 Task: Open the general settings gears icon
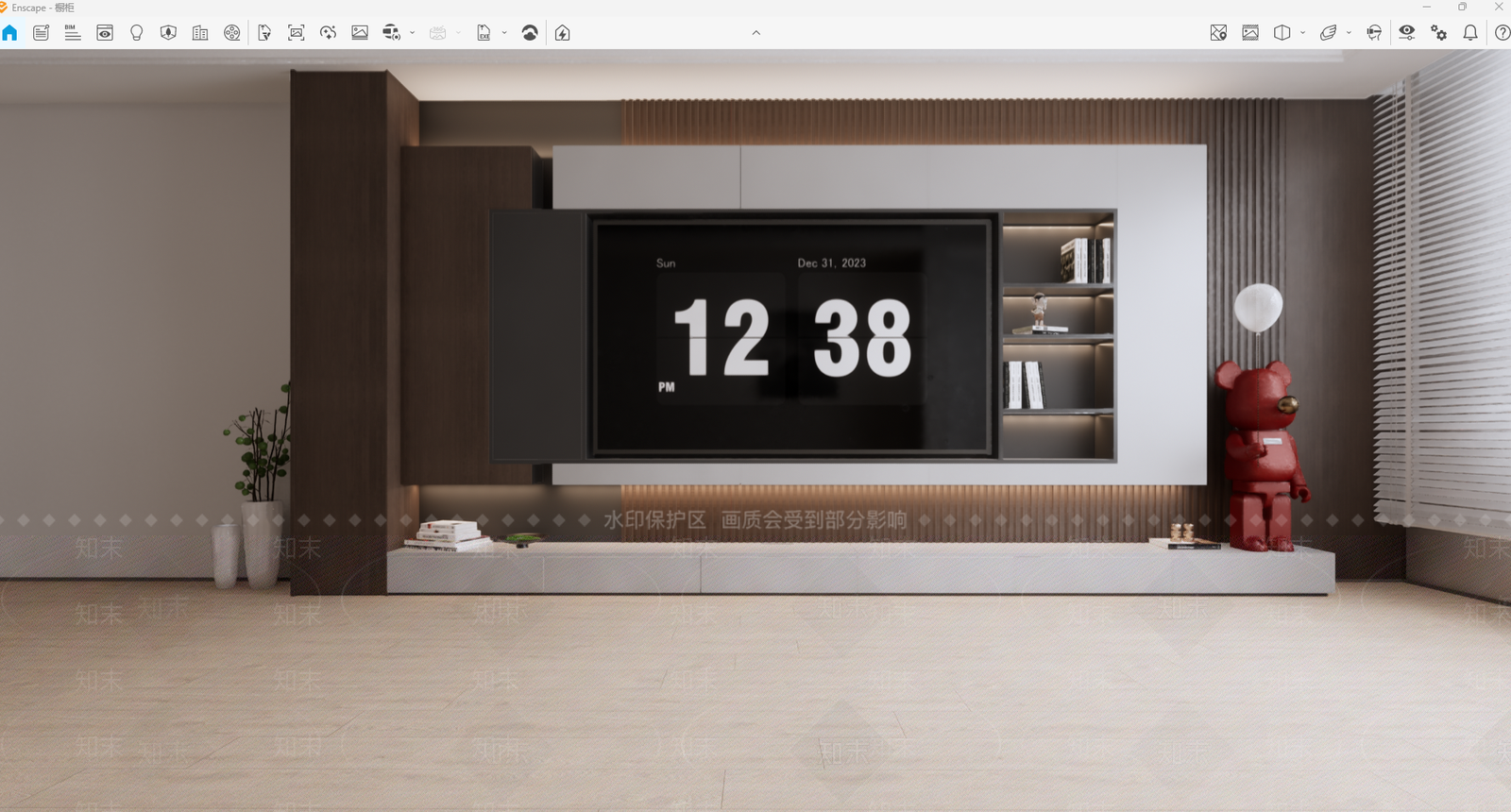point(1438,33)
